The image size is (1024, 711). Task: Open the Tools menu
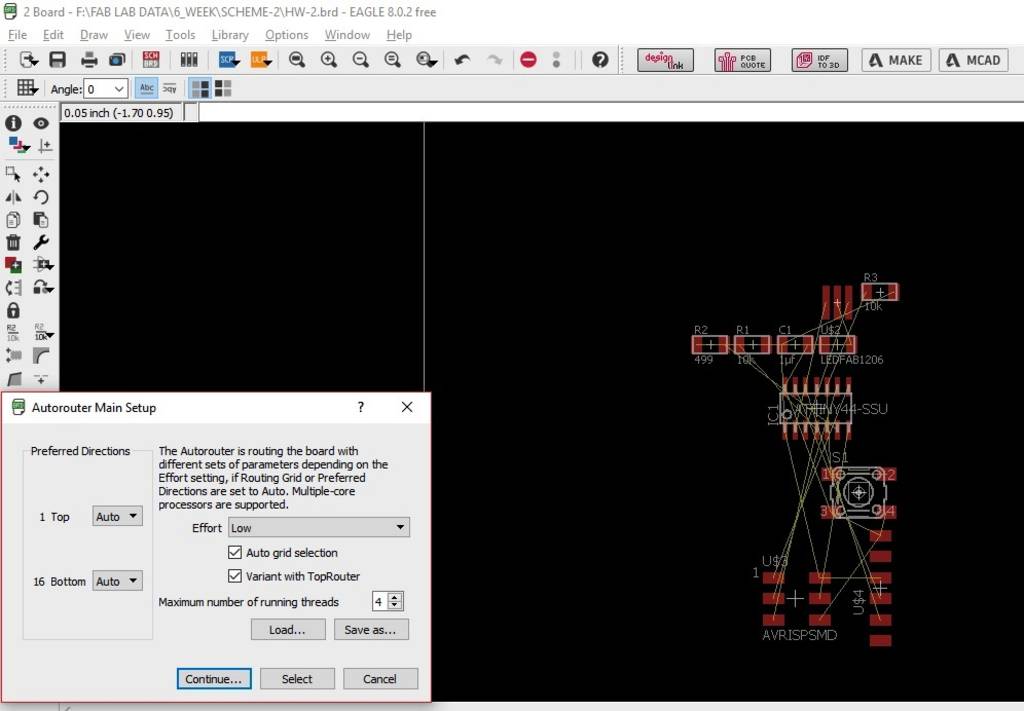(180, 35)
